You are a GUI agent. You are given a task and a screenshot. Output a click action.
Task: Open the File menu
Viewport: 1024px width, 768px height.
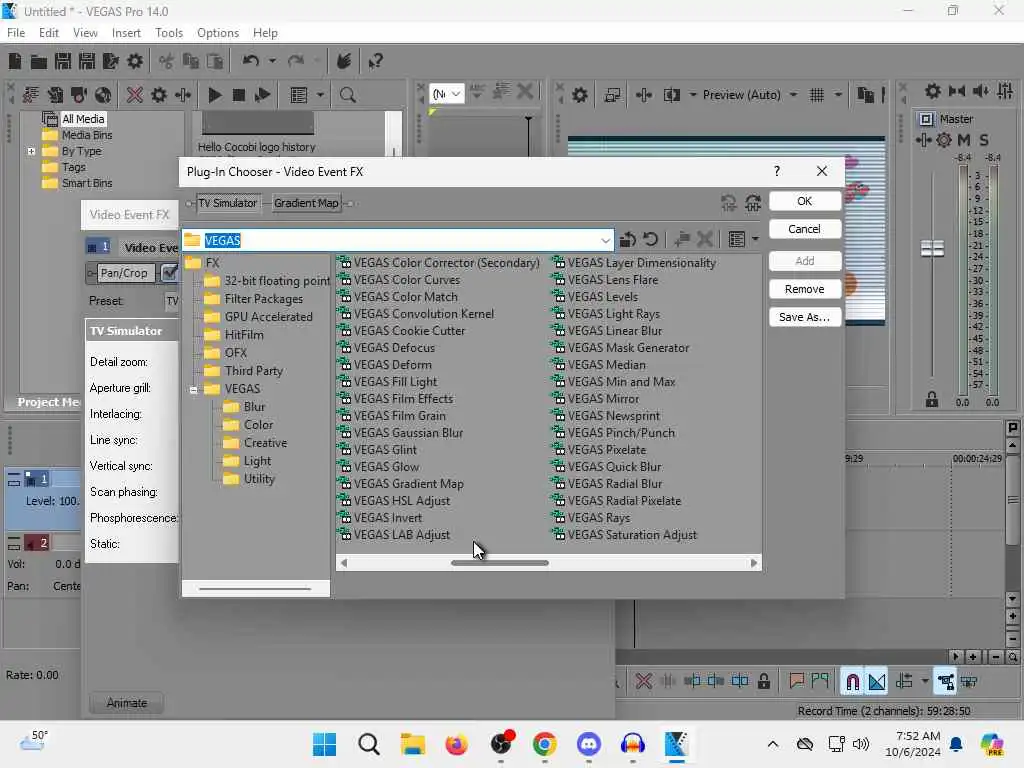16,33
